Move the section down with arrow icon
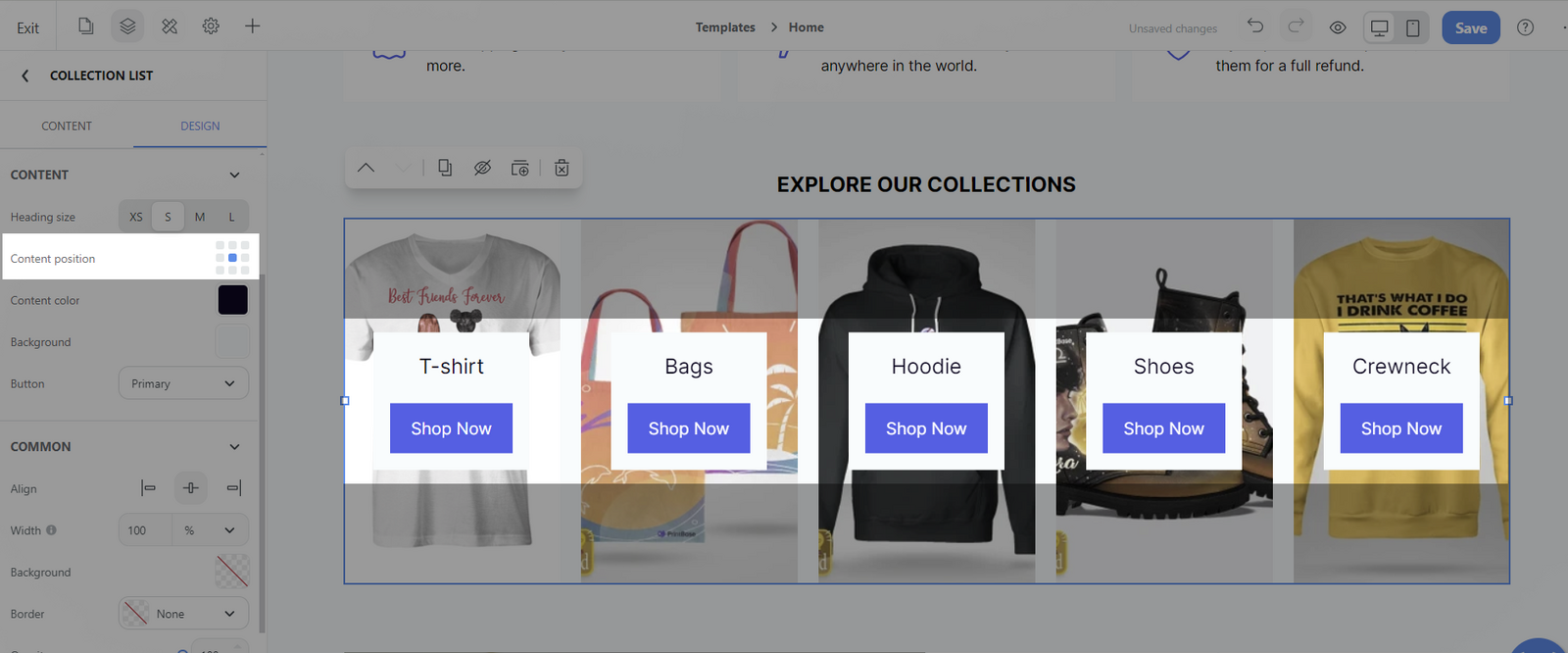This screenshot has height=653, width=1568. point(404,168)
